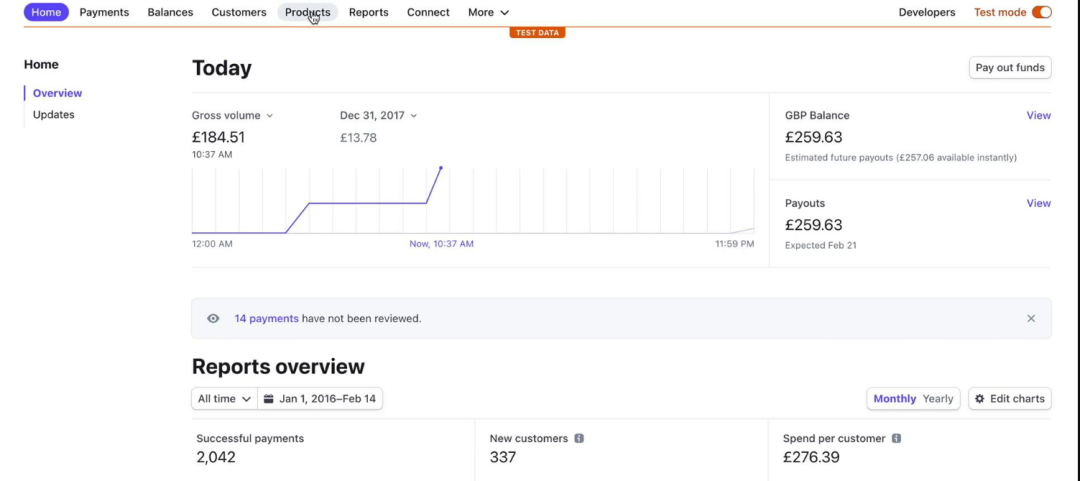Toggle the Test mode switch
The height and width of the screenshot is (481, 1080).
click(1041, 12)
